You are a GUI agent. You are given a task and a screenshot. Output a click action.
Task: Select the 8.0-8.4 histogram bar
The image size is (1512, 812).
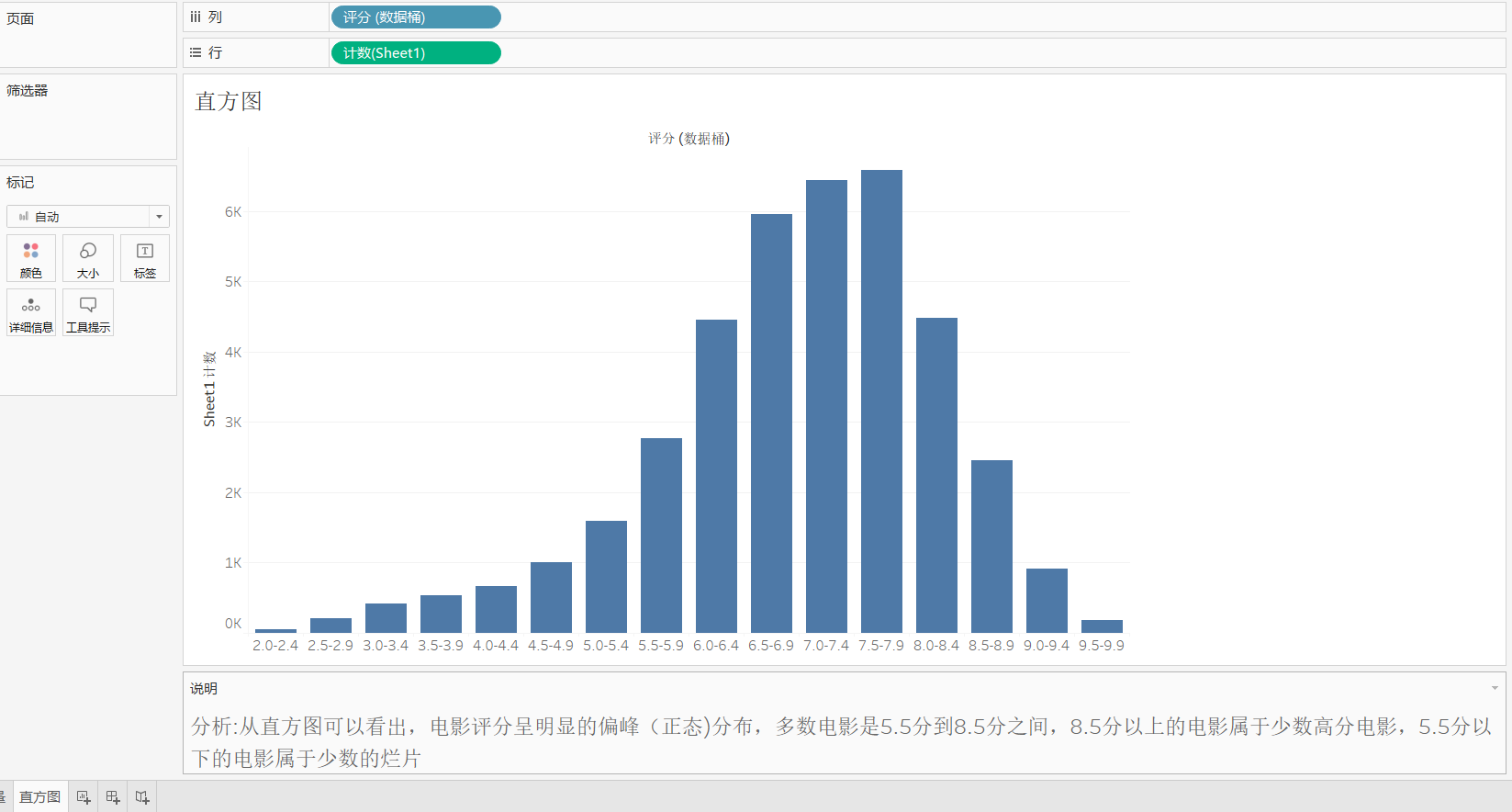tap(936, 475)
